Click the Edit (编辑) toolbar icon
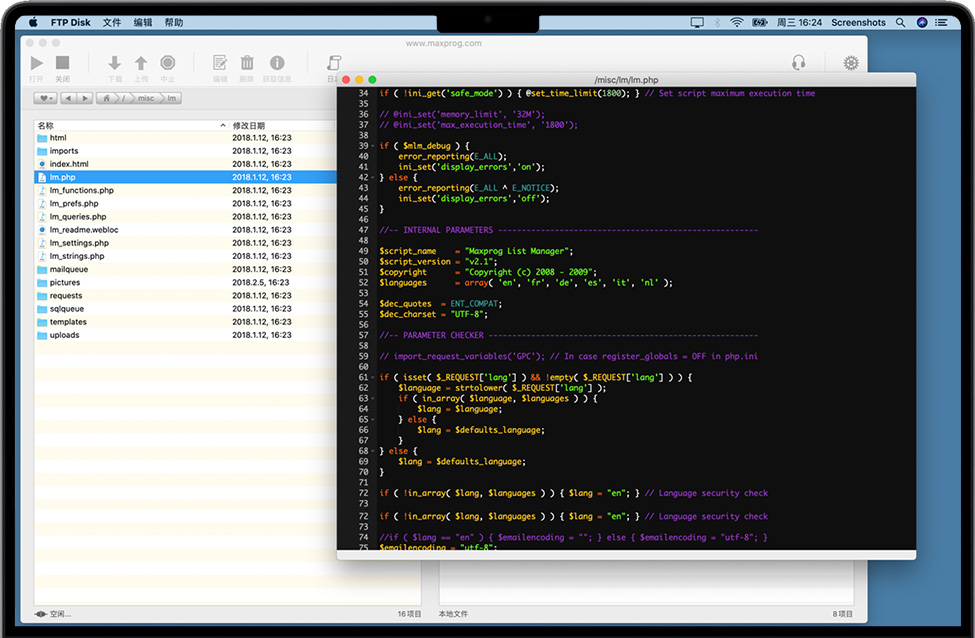Image resolution: width=975 pixels, height=638 pixels. click(220, 63)
